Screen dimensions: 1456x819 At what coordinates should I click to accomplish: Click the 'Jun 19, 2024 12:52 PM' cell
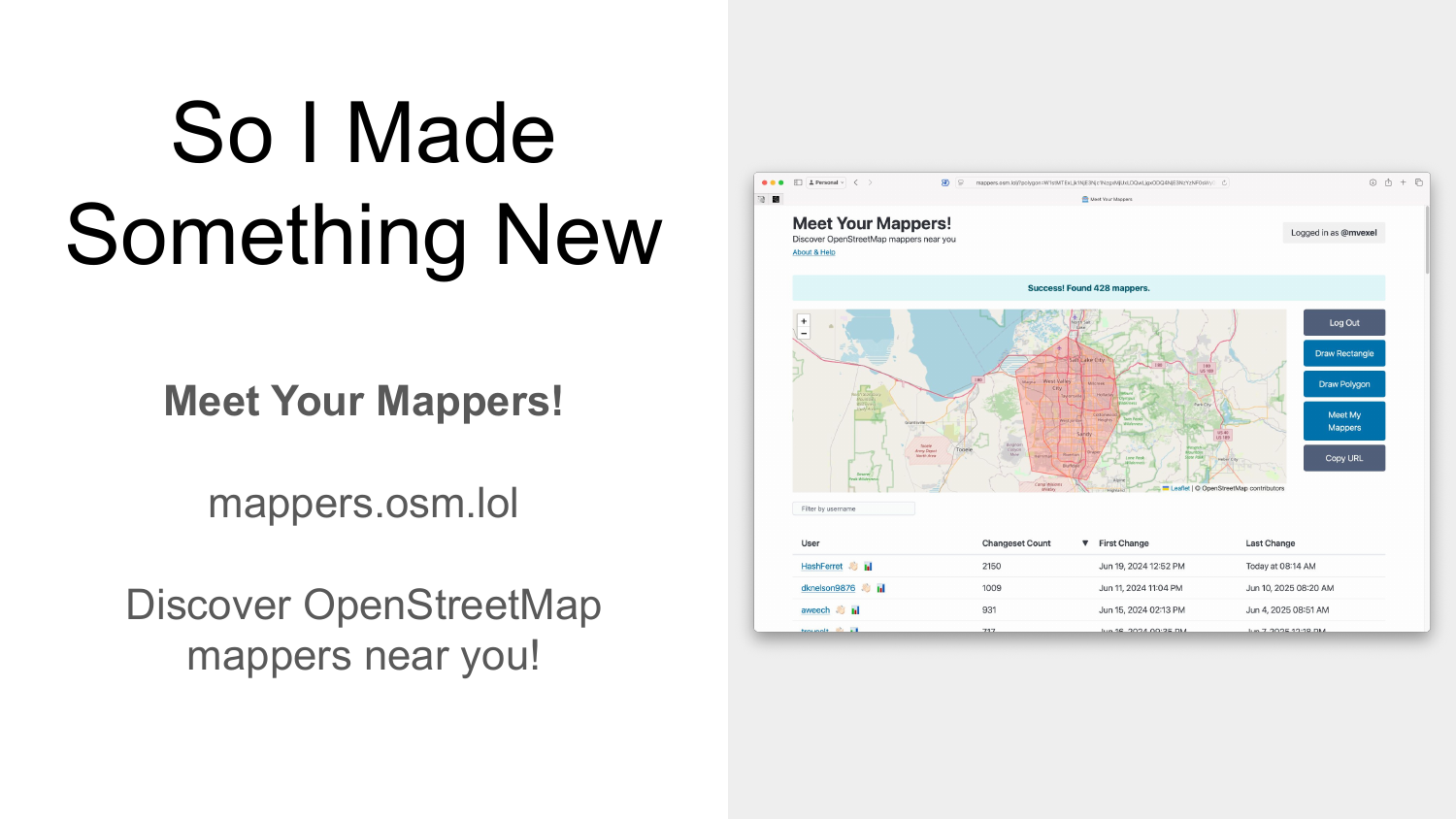point(1142,566)
